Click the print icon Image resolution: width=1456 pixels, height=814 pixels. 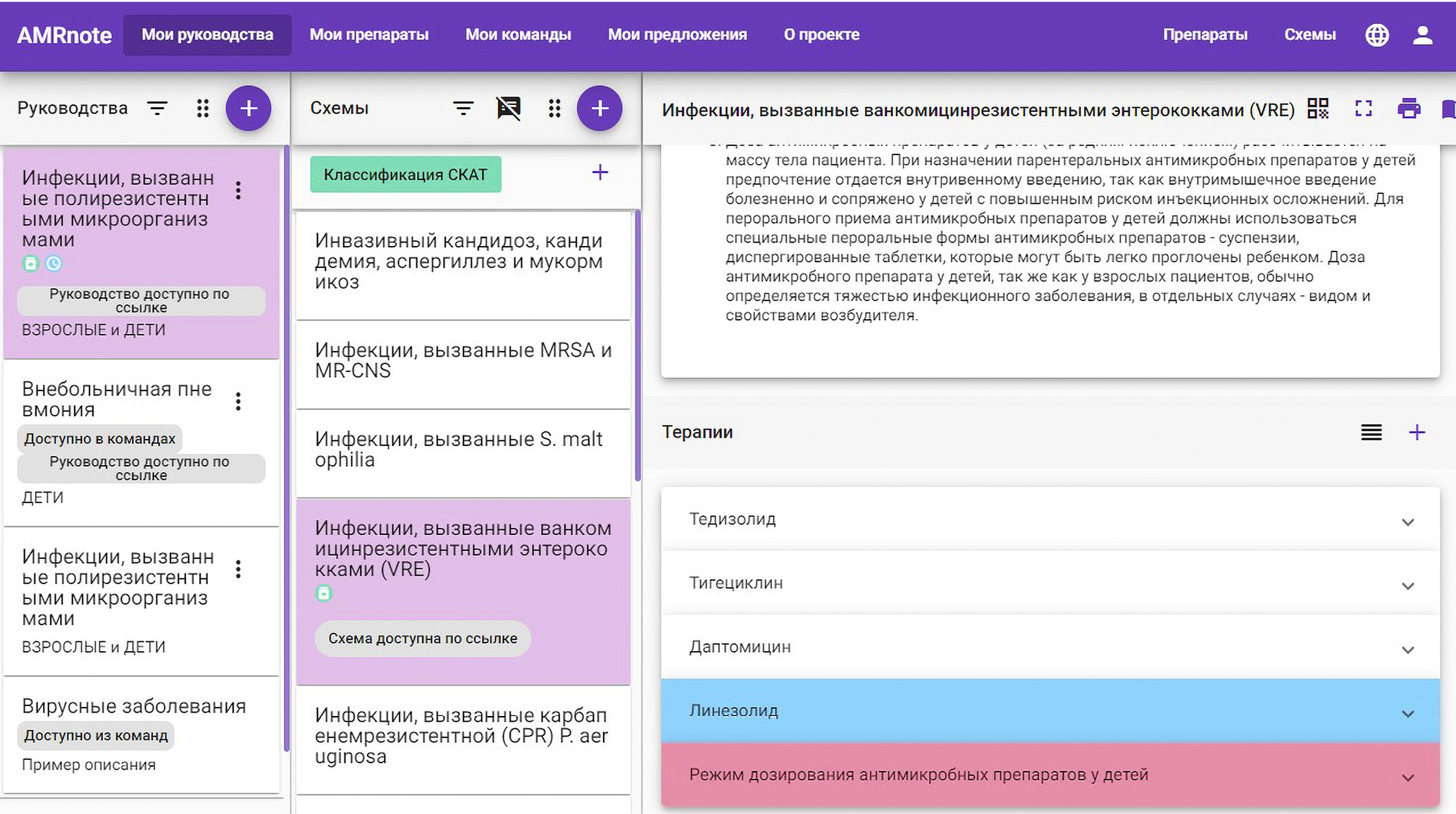tap(1409, 109)
